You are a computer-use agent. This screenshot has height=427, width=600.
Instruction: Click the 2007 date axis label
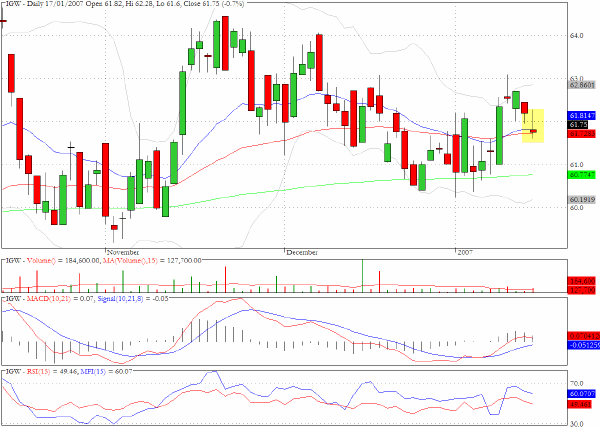click(465, 253)
